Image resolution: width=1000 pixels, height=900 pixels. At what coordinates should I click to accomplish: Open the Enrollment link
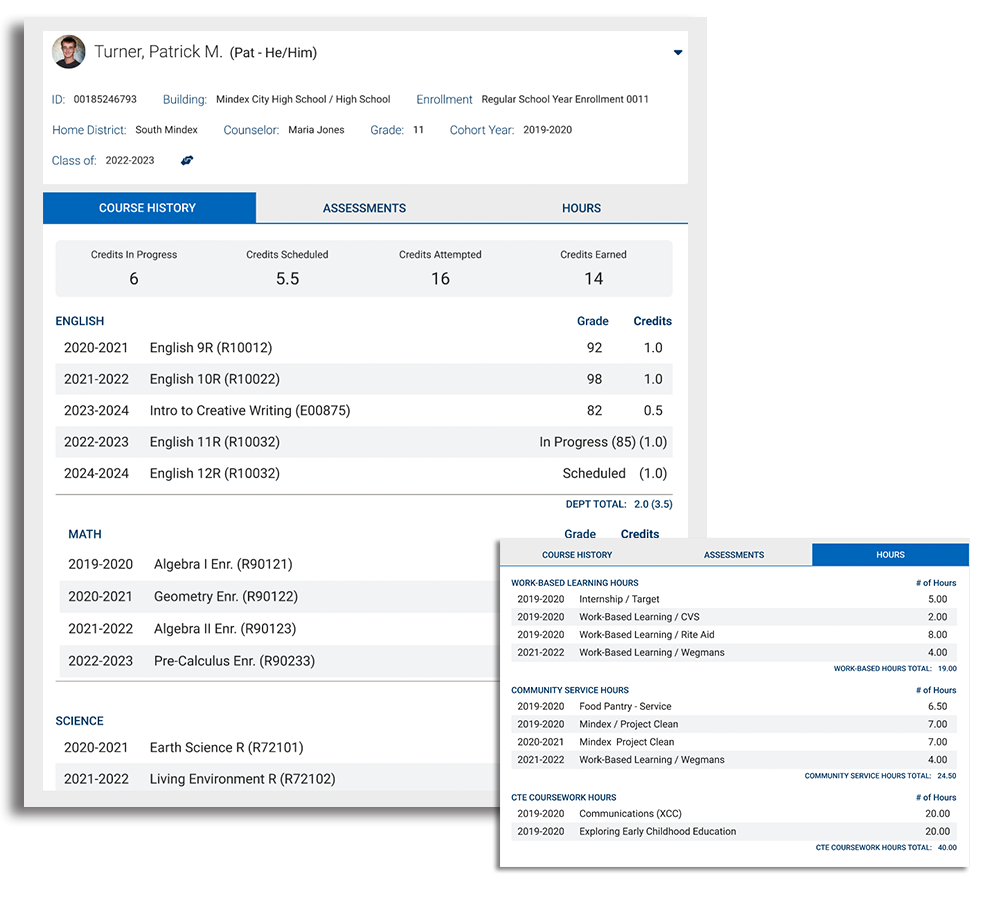(444, 99)
